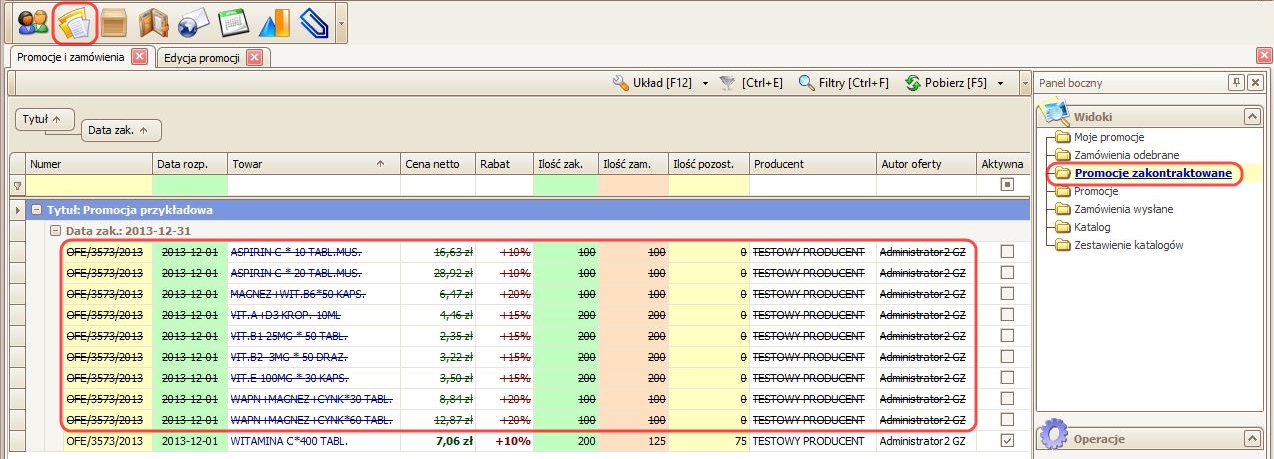1274x459 pixels.
Task: Click the documents folder toolbar icon
Action: (x=74, y=22)
